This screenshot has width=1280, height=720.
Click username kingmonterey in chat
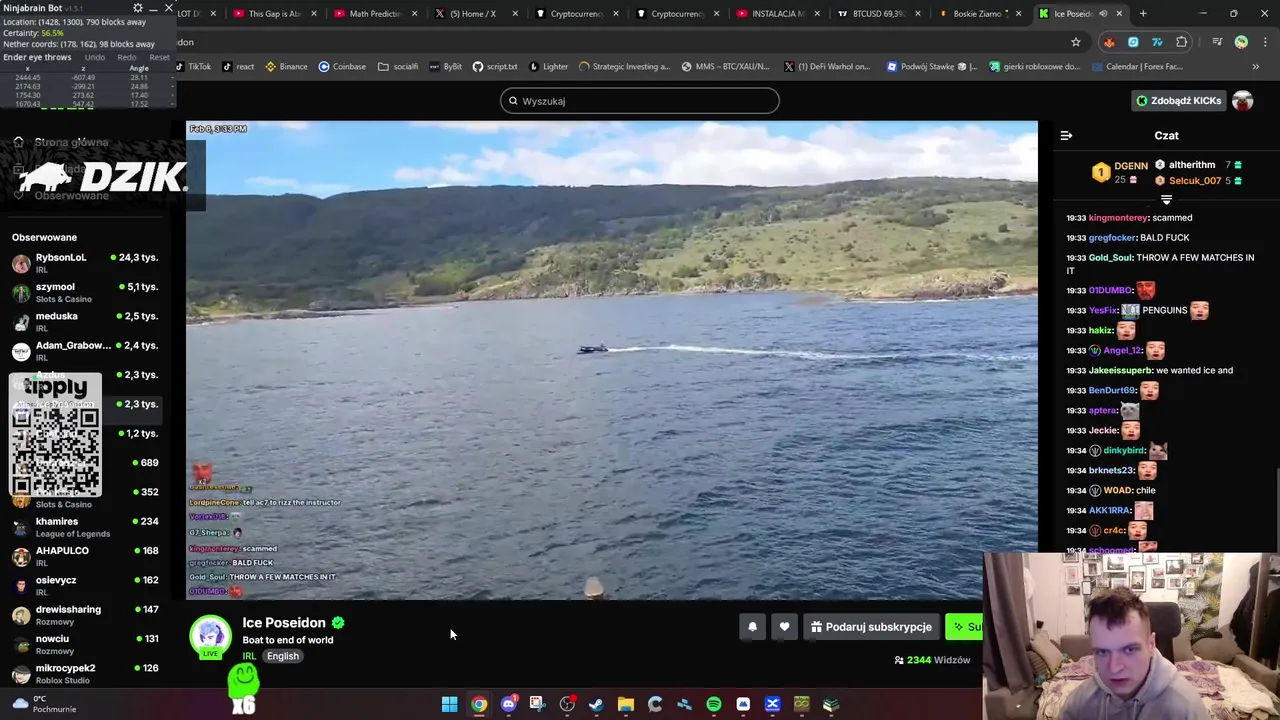coord(1118,218)
